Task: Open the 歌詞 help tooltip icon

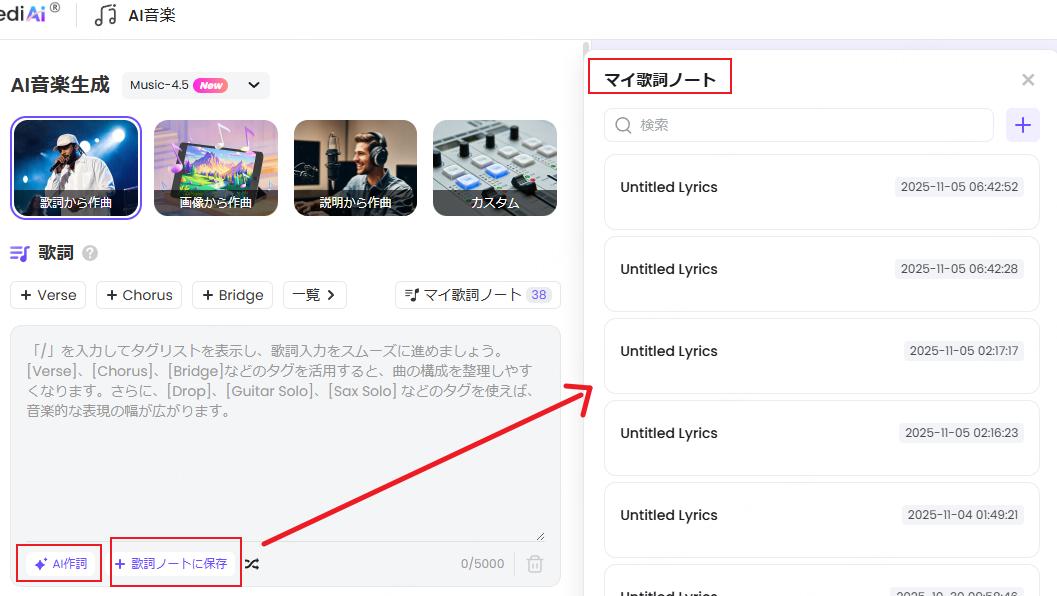Action: pyautogui.click(x=90, y=253)
